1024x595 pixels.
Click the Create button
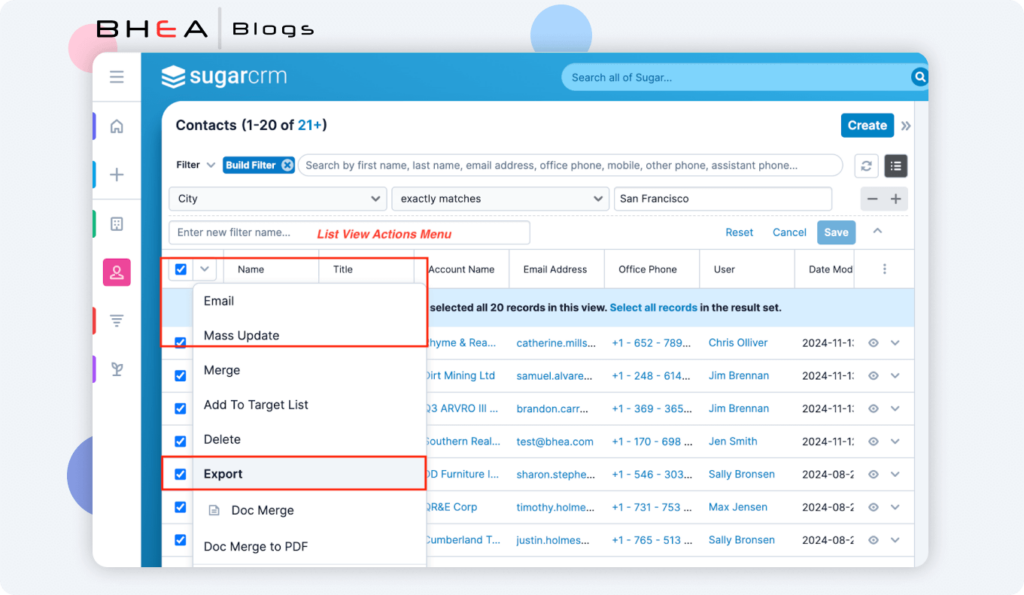(x=867, y=125)
